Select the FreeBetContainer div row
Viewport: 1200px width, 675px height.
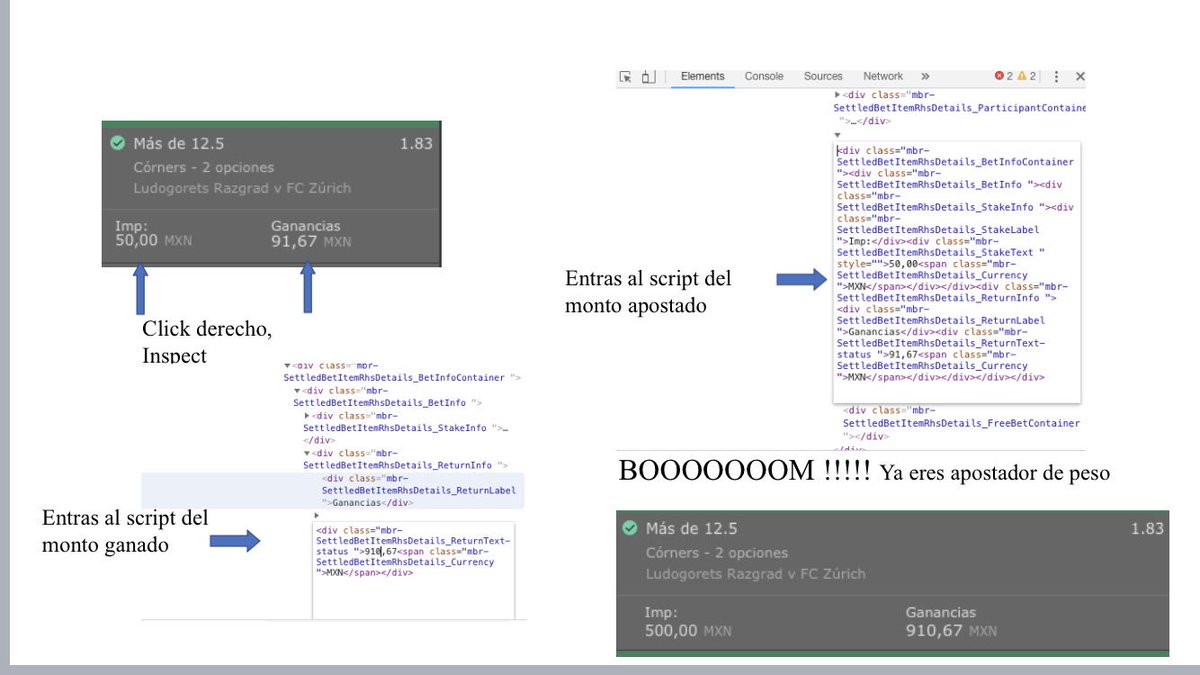click(961, 423)
